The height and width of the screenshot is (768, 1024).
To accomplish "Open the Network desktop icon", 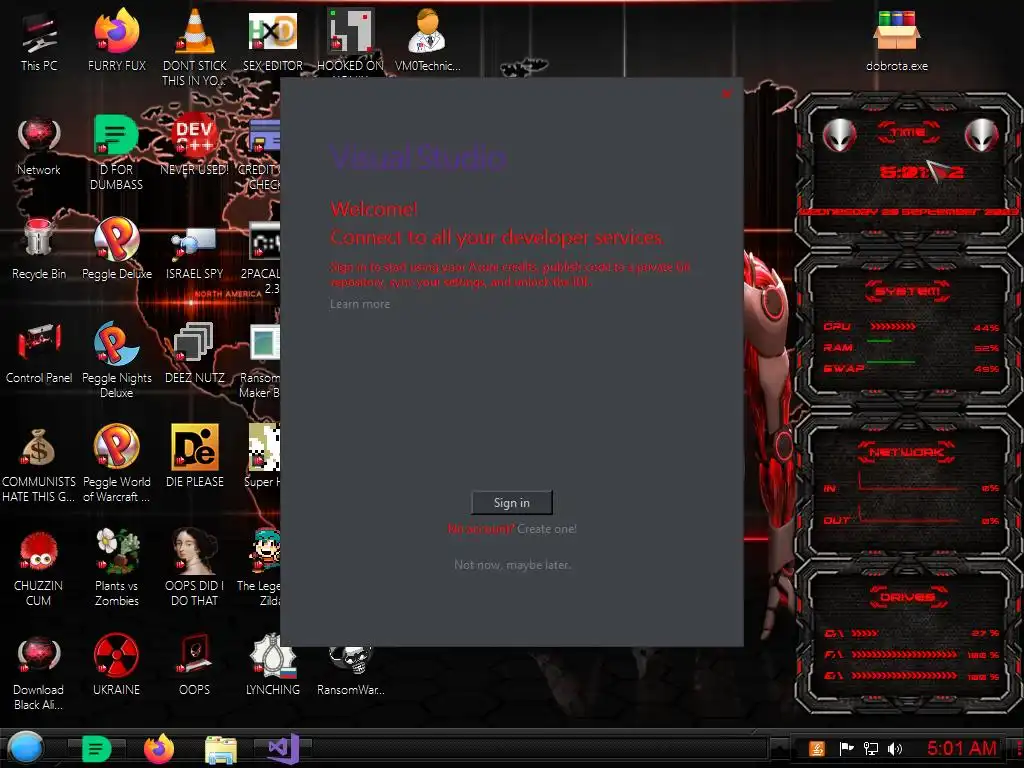I will point(39,147).
